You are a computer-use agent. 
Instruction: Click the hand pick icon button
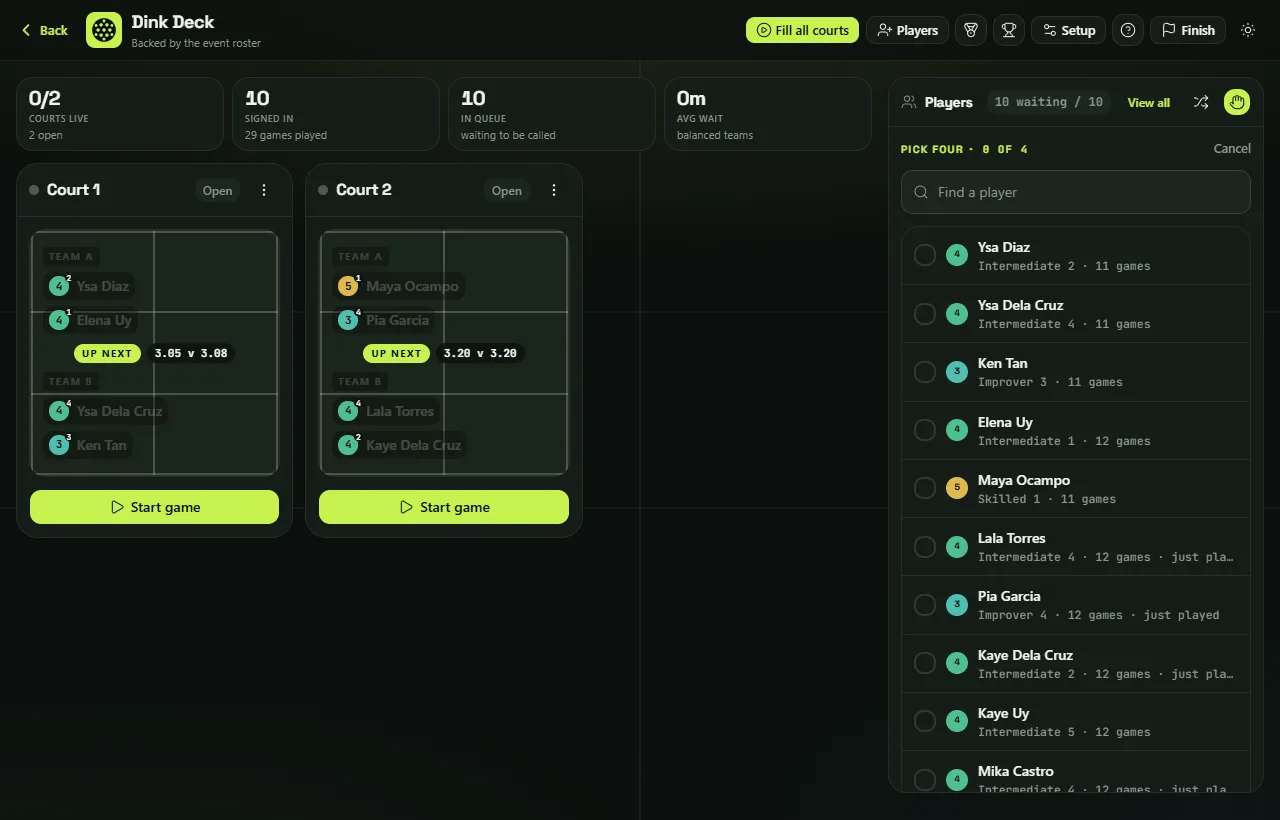point(1237,102)
